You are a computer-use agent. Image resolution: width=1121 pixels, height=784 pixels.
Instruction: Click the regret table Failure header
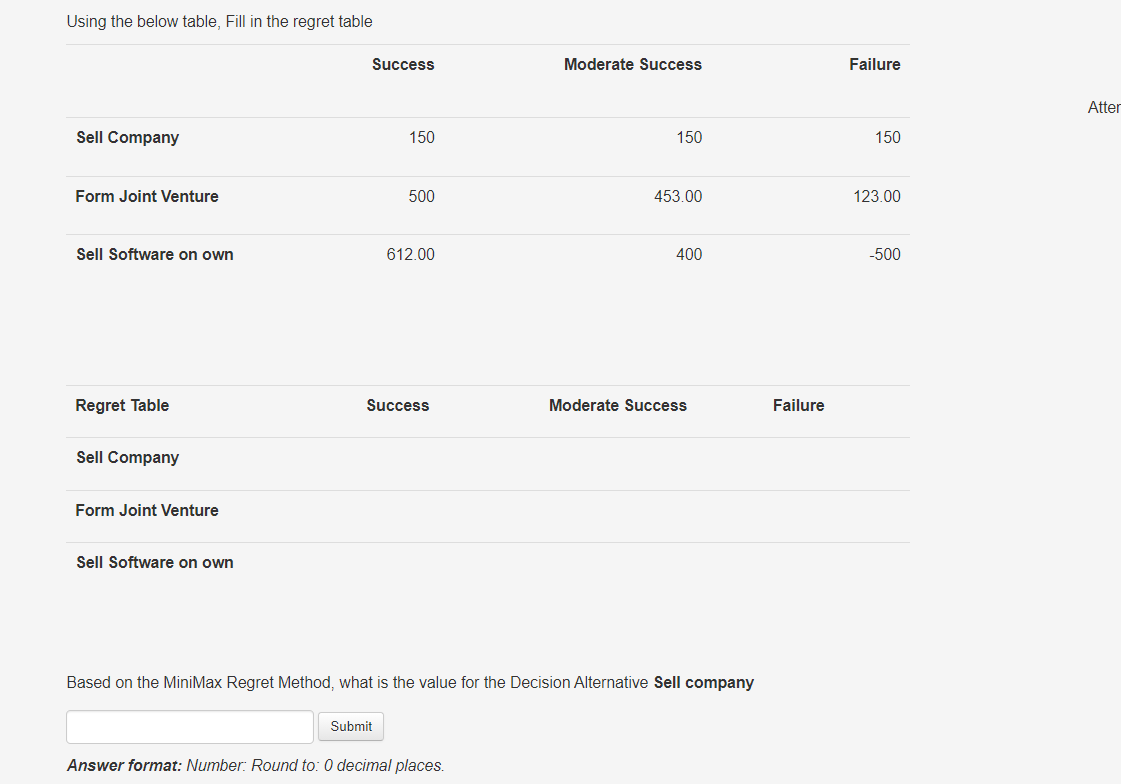pyautogui.click(x=799, y=405)
